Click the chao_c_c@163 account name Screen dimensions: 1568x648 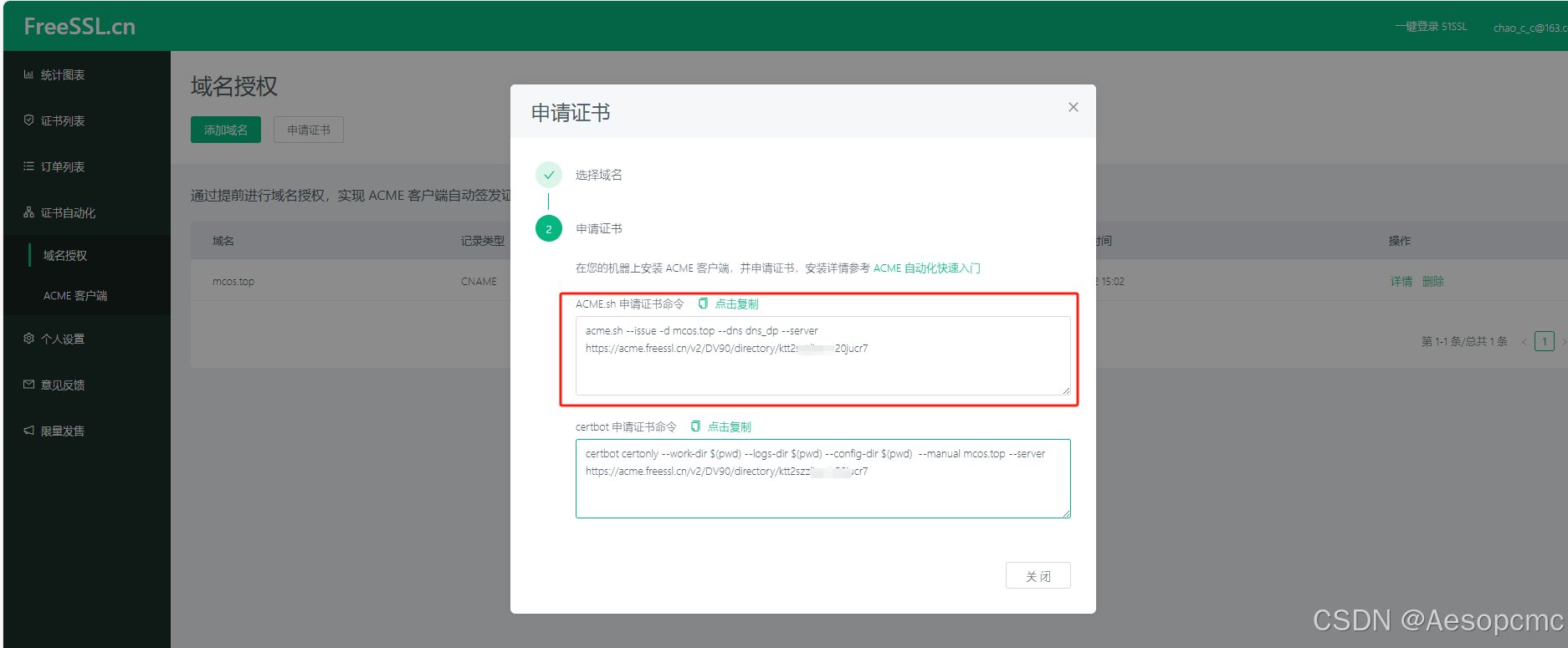pyautogui.click(x=1530, y=28)
